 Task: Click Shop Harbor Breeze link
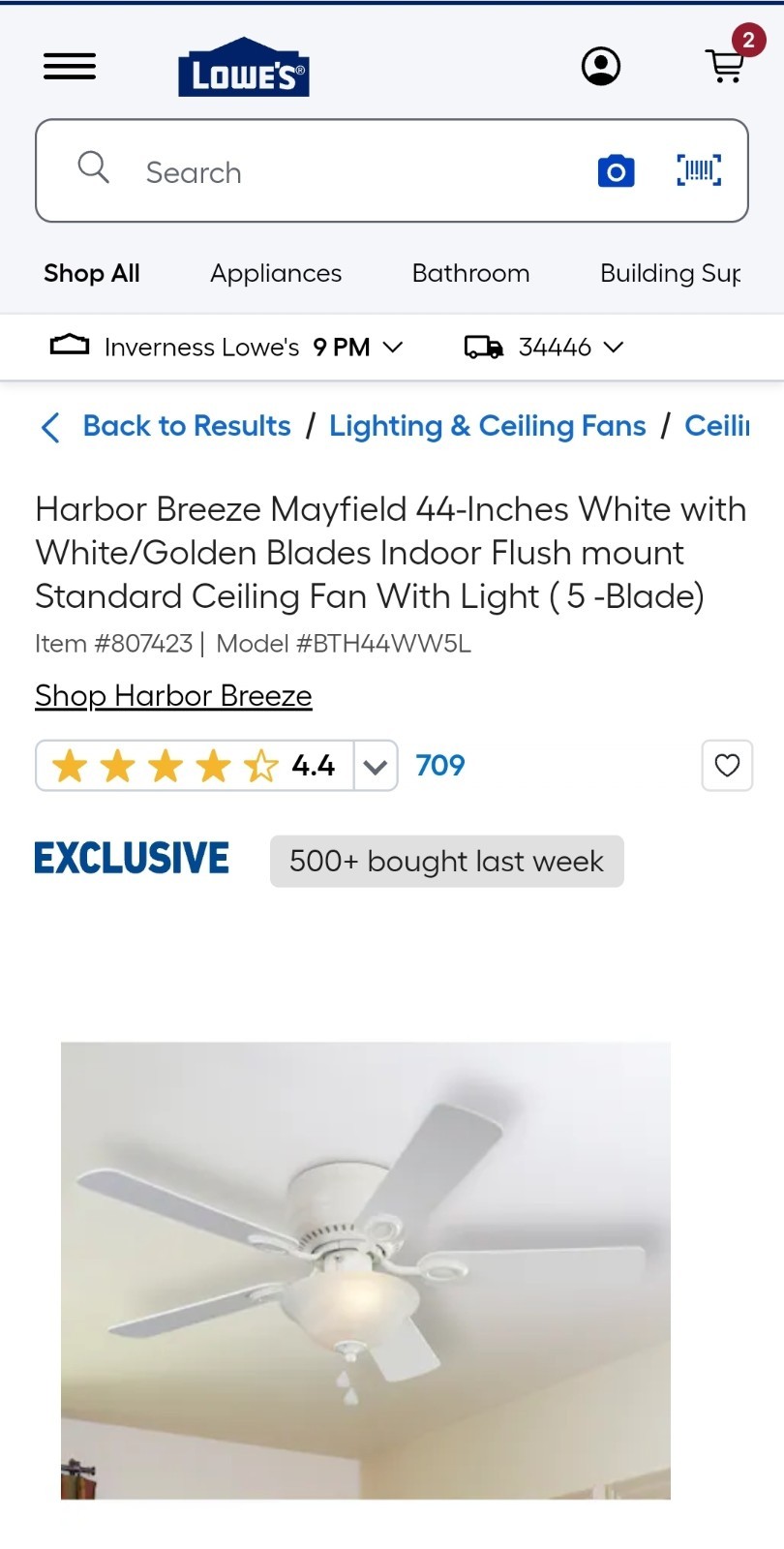(173, 696)
